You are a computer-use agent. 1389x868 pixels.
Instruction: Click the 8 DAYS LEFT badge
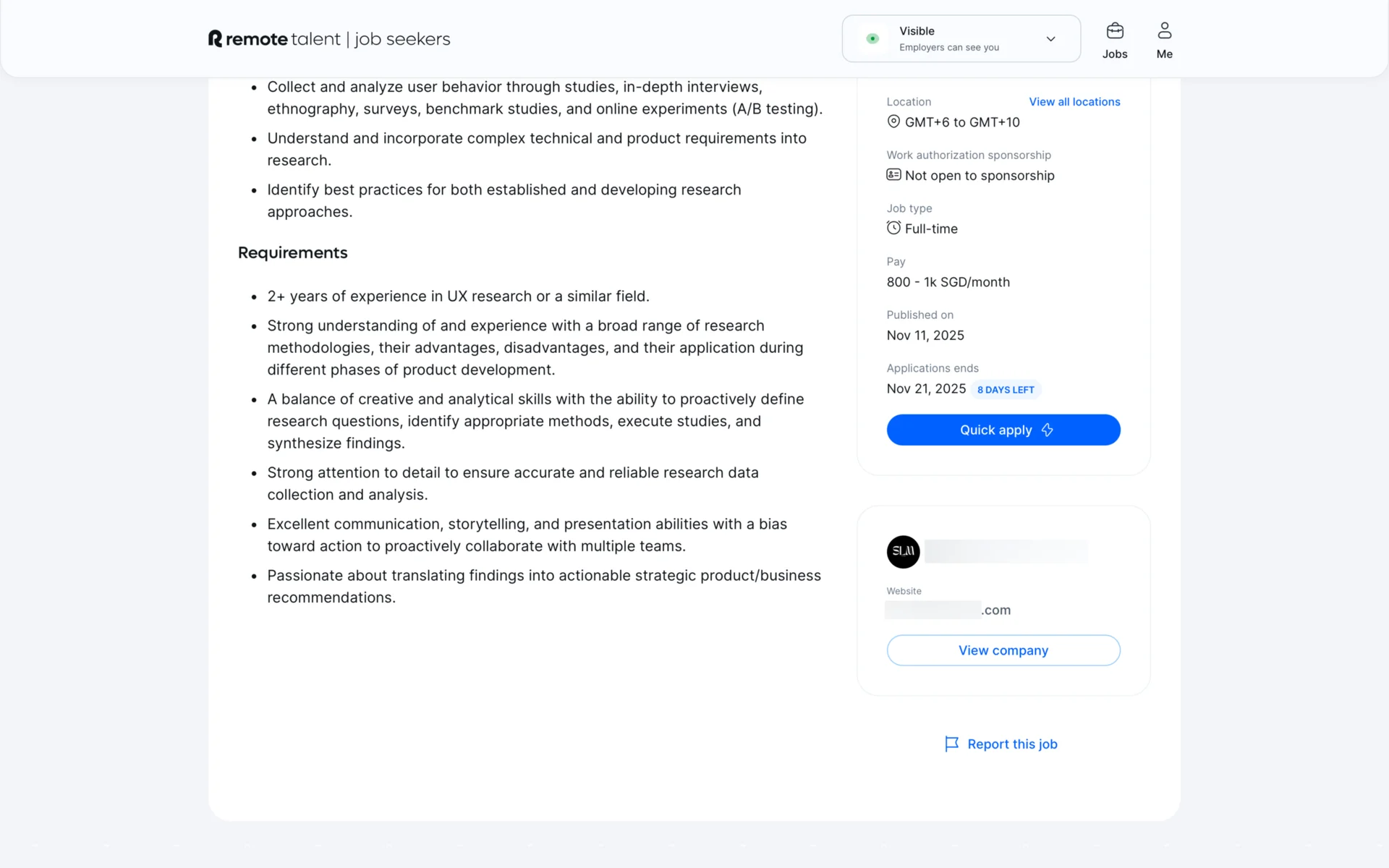pos(1005,390)
